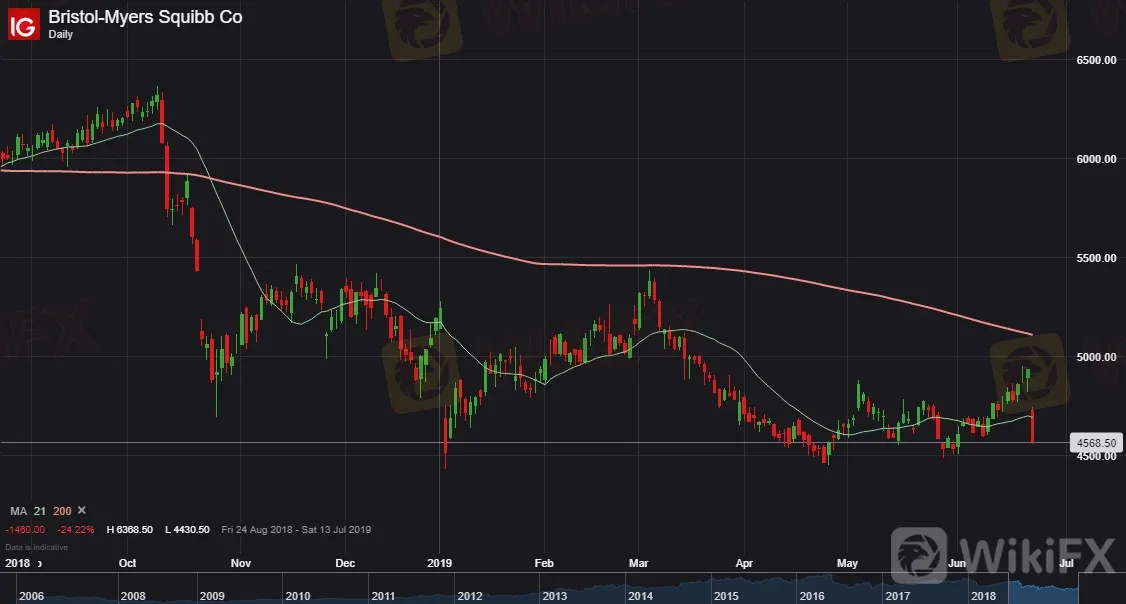Image resolution: width=1126 pixels, height=604 pixels.
Task: Open the Daily timeframe selector
Action: click(x=62, y=34)
